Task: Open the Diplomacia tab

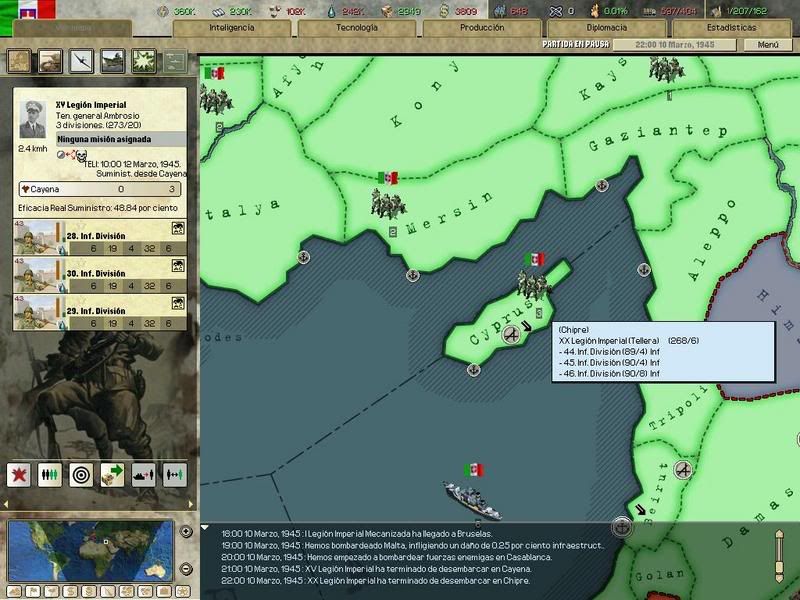Action: [607, 28]
